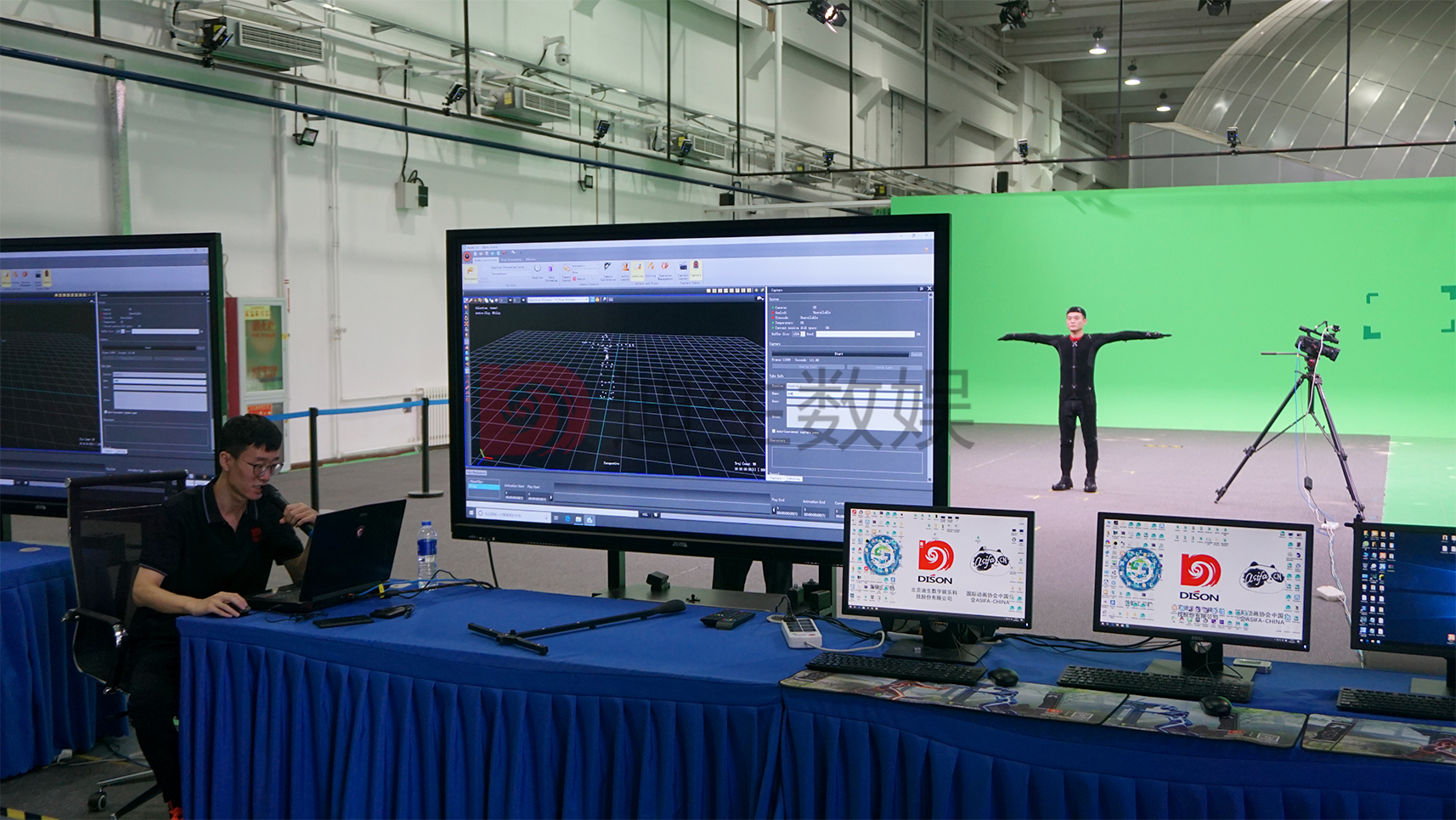The height and width of the screenshot is (820, 1456).
Task: Click the Disconnect icon in the ribbon
Action: (471, 275)
